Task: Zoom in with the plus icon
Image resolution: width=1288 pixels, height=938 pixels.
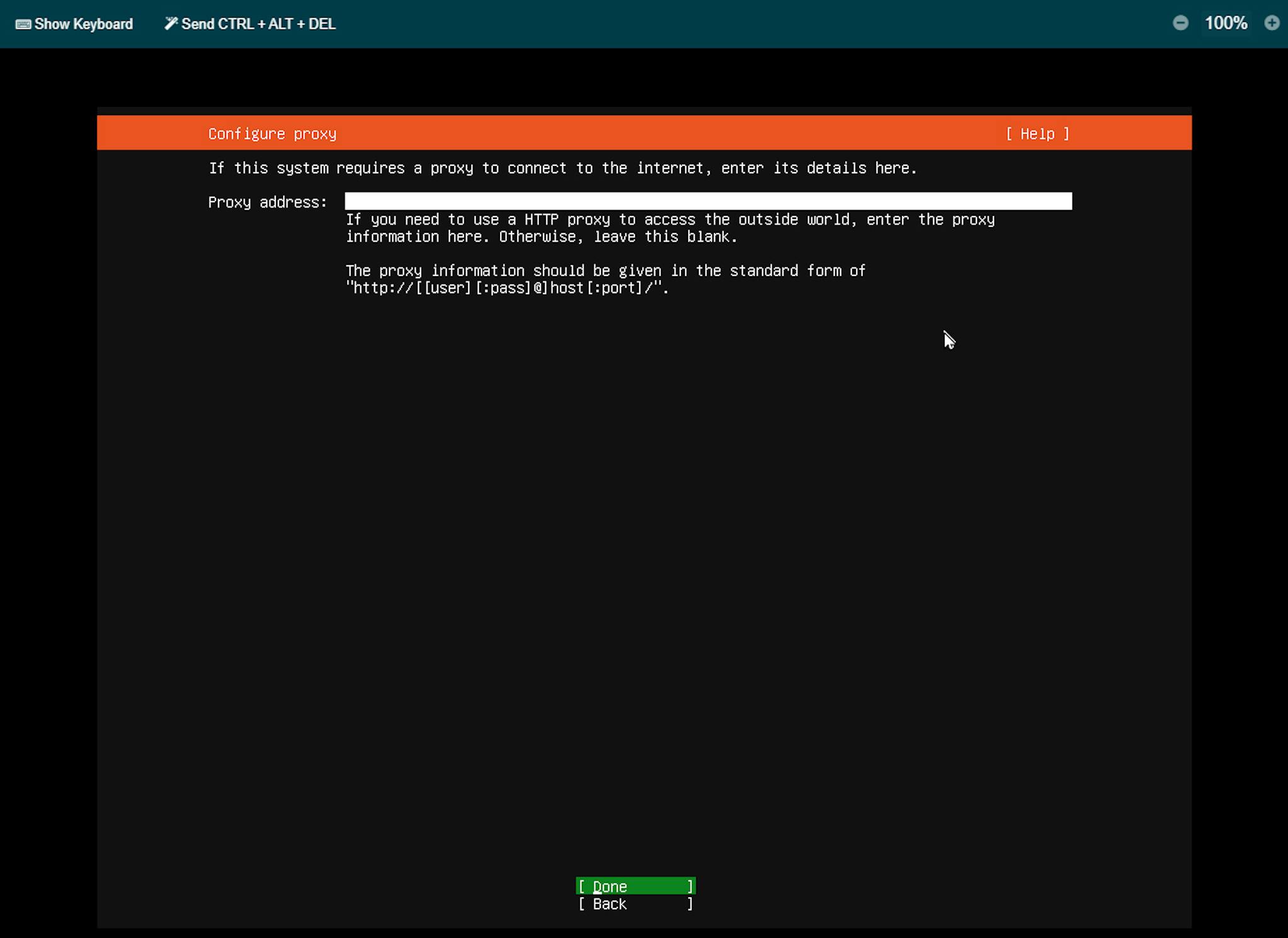Action: point(1271,23)
